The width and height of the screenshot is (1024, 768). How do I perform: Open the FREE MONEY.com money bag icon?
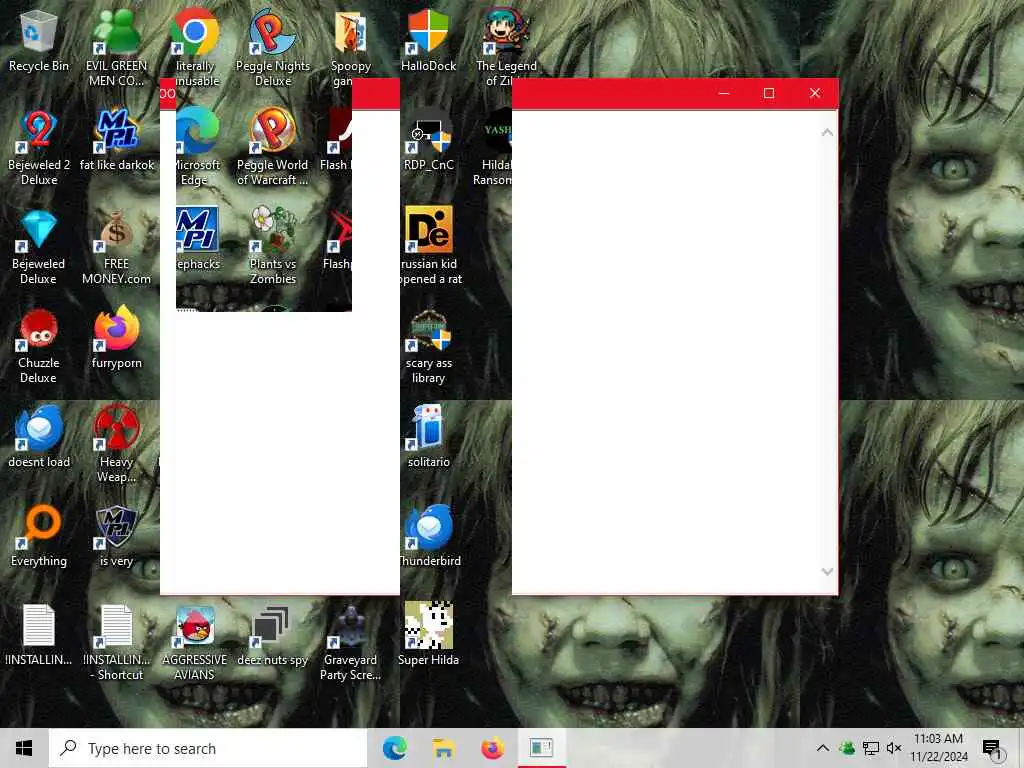pos(116,248)
